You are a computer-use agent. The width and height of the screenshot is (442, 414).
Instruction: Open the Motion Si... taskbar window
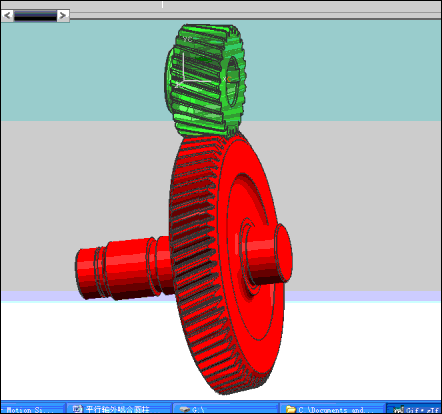tap(32, 409)
